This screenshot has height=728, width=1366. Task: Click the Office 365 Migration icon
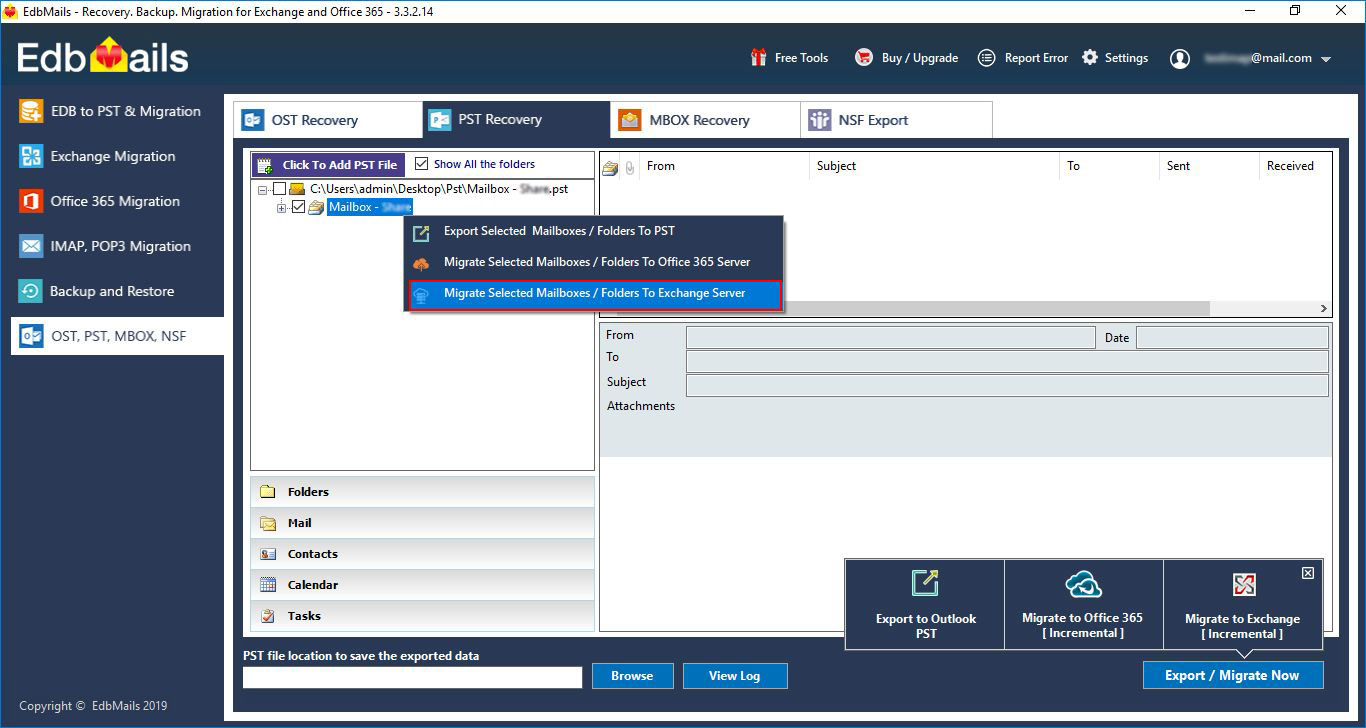pyautogui.click(x=32, y=201)
